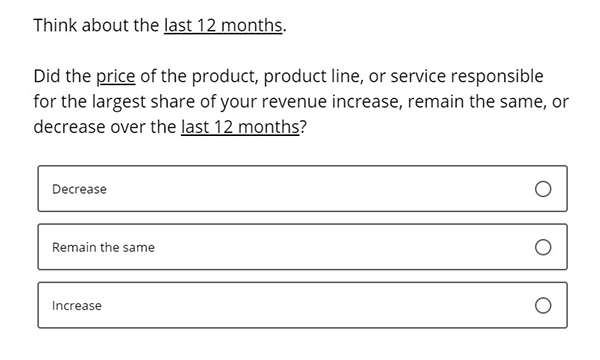Viewport: 600px width, 360px height.
Task: Click the 'Did the' question paragraph text
Action: click(301, 101)
